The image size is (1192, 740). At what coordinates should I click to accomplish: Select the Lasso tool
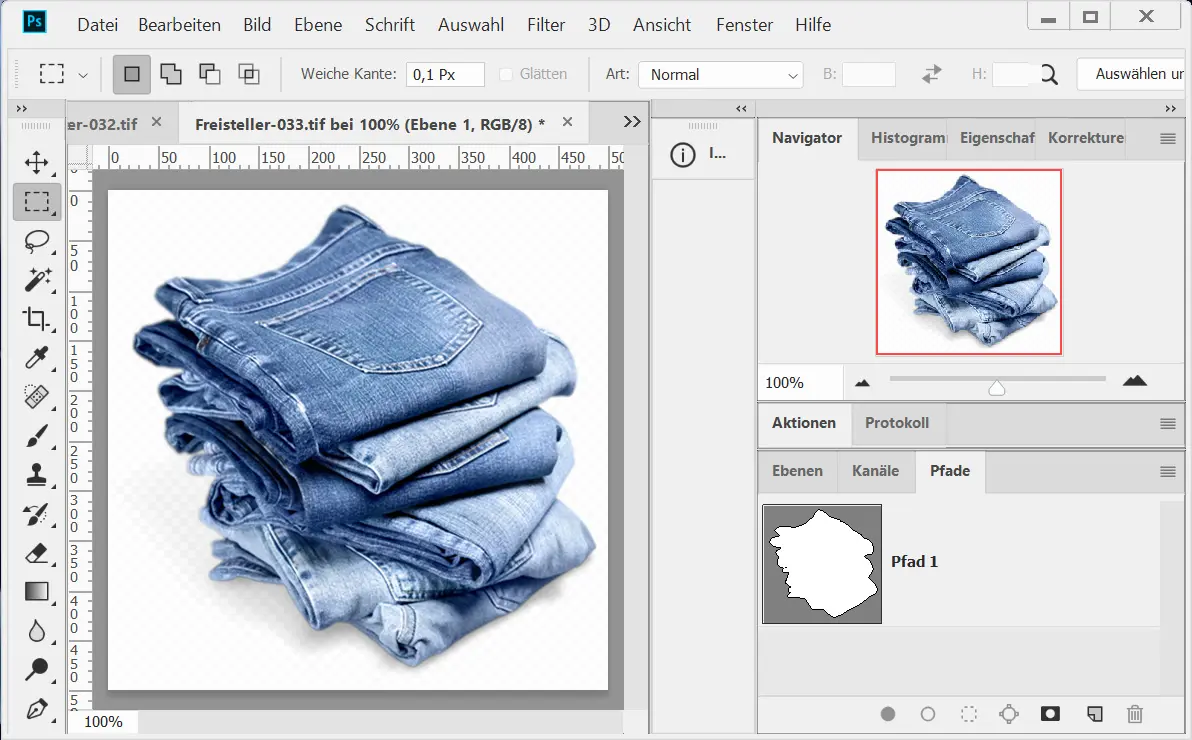[37, 241]
